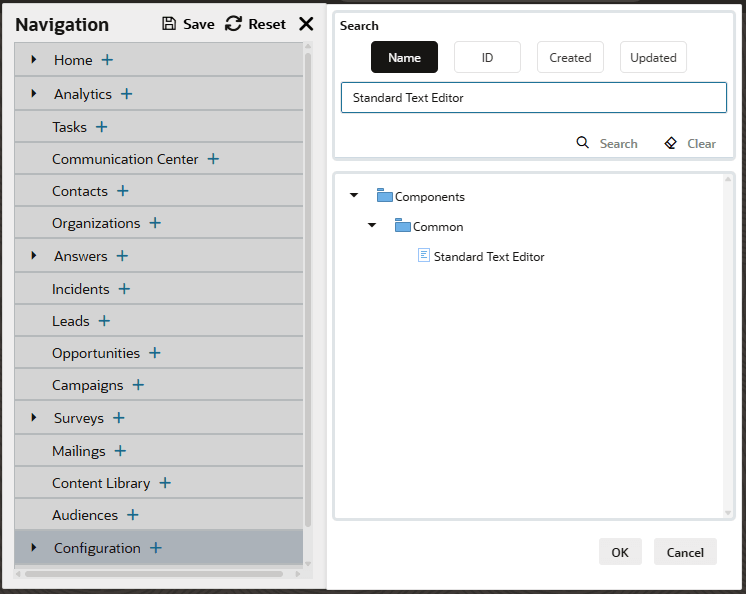Open the Campaigns navigation item
746x594 pixels.
(88, 386)
